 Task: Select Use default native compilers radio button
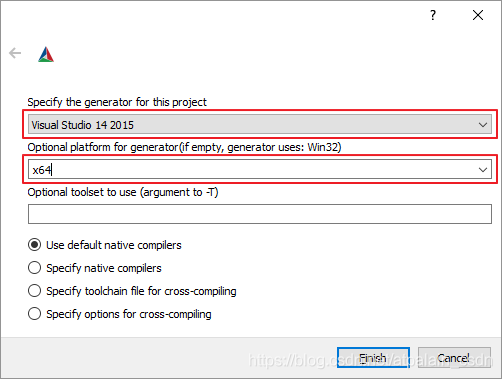34,245
